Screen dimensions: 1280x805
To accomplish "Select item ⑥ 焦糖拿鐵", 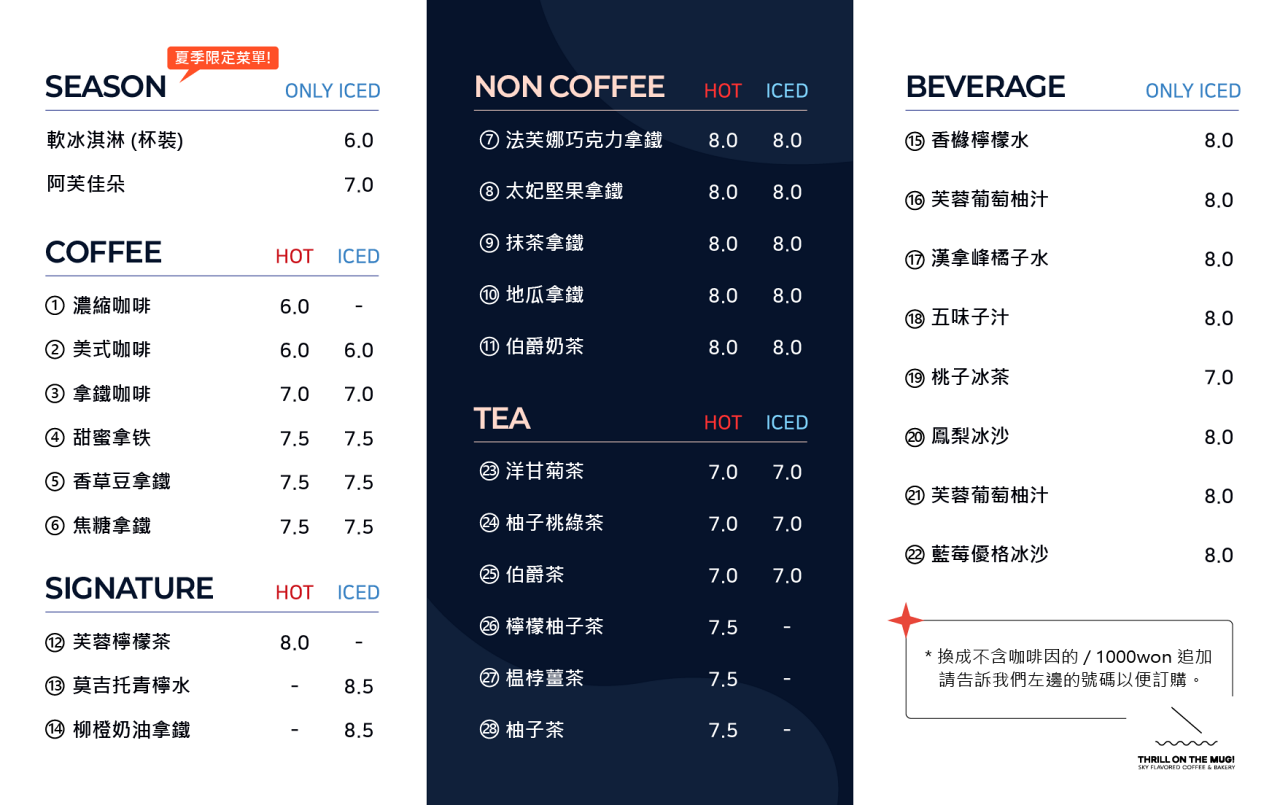I will point(98,526).
